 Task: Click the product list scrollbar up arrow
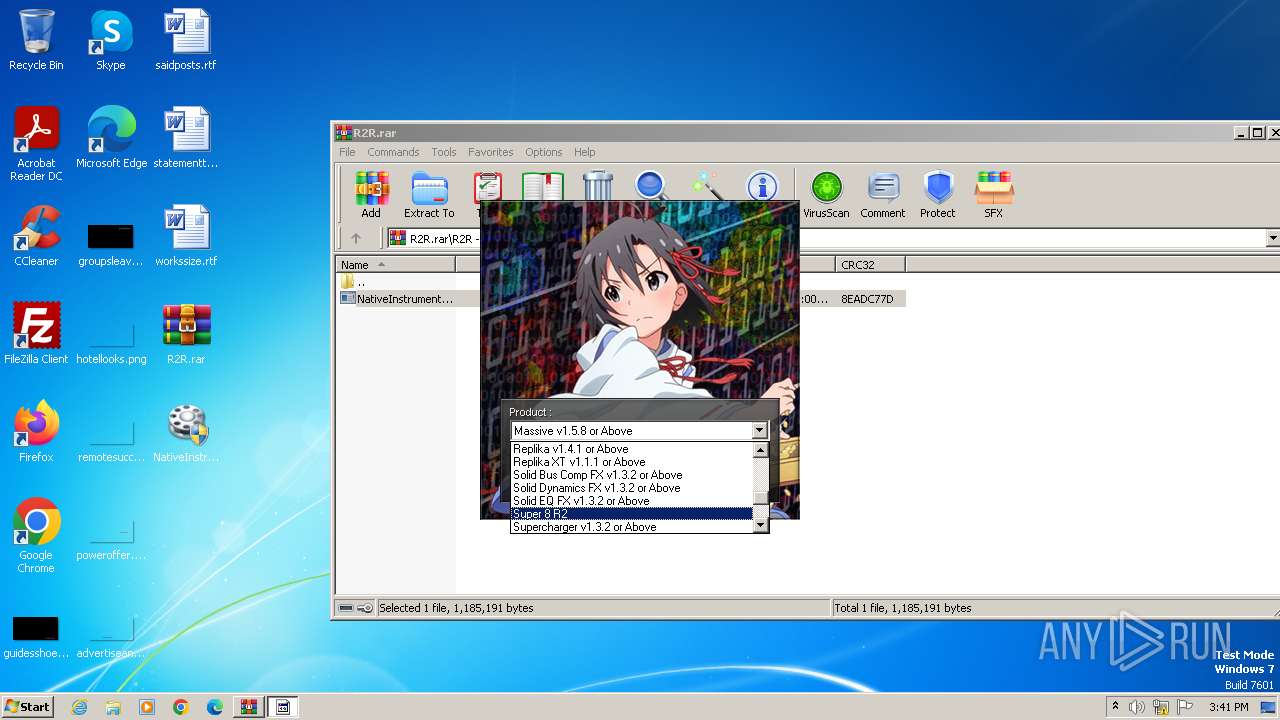coord(760,450)
